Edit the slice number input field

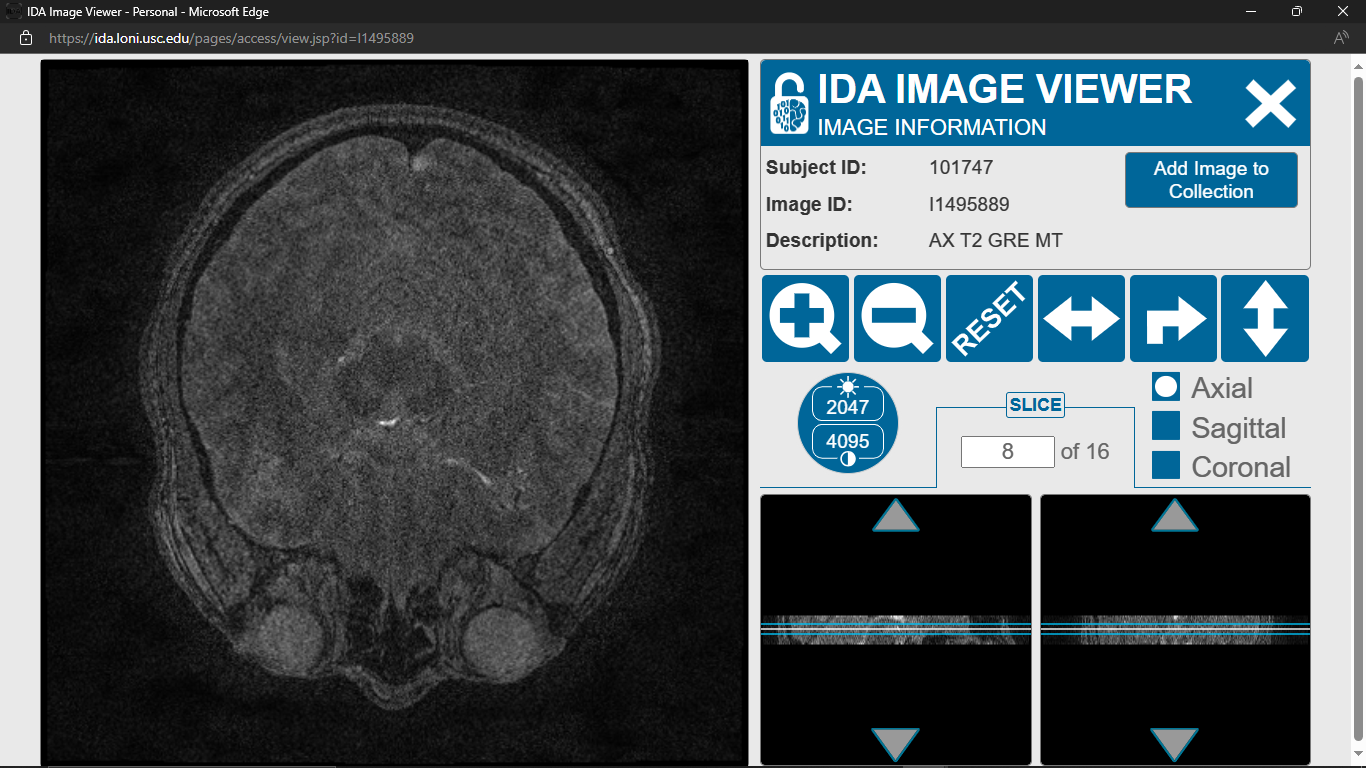1007,451
